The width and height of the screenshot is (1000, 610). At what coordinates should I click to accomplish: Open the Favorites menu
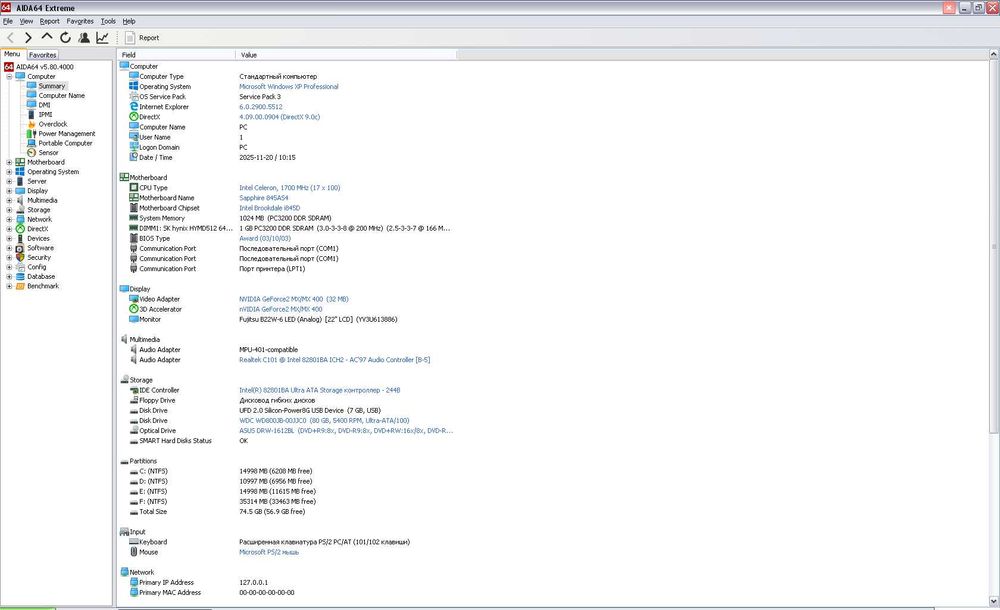pyautogui.click(x=80, y=21)
